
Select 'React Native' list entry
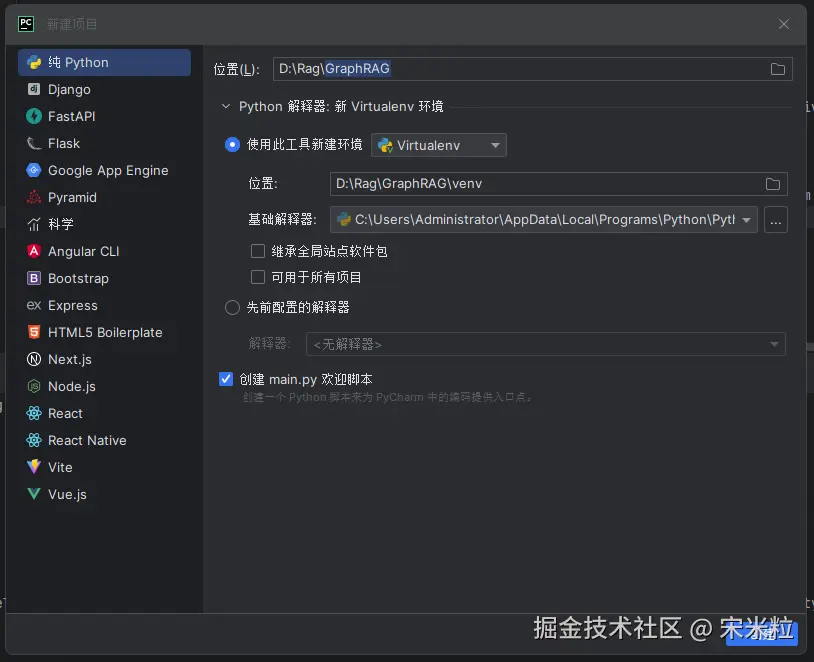87,440
